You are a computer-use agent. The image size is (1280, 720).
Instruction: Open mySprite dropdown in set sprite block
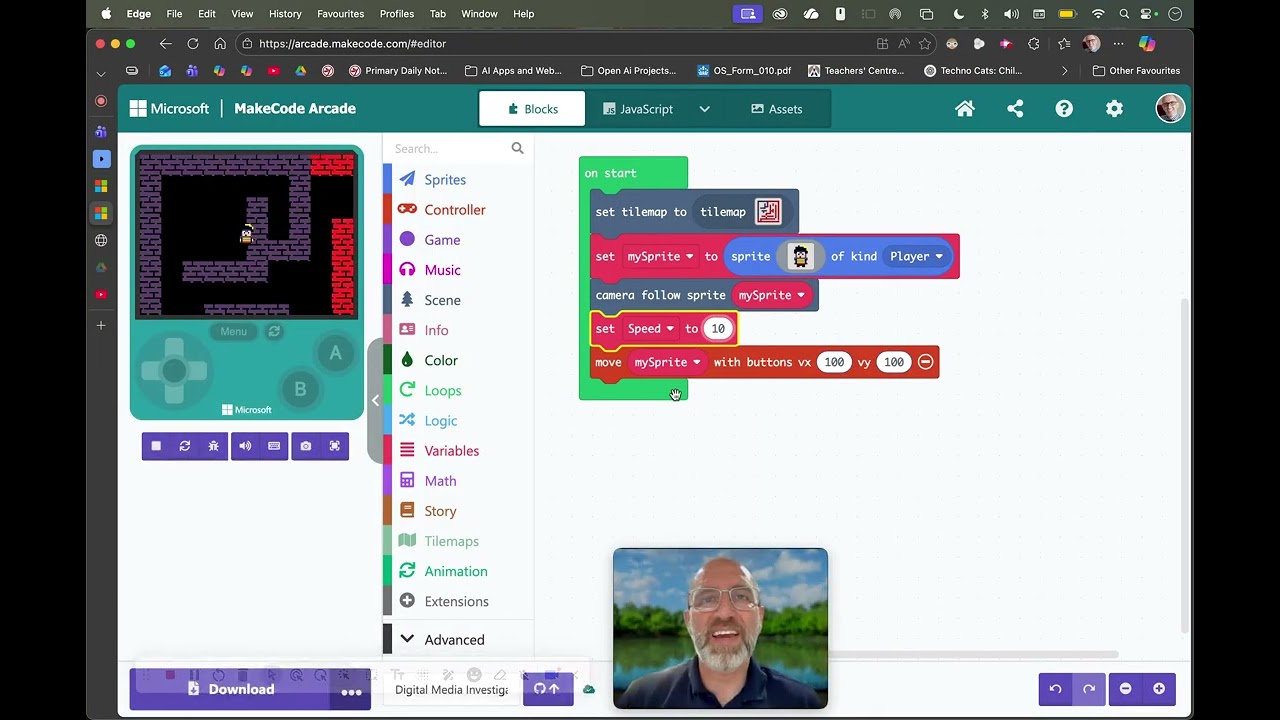[x=660, y=256]
